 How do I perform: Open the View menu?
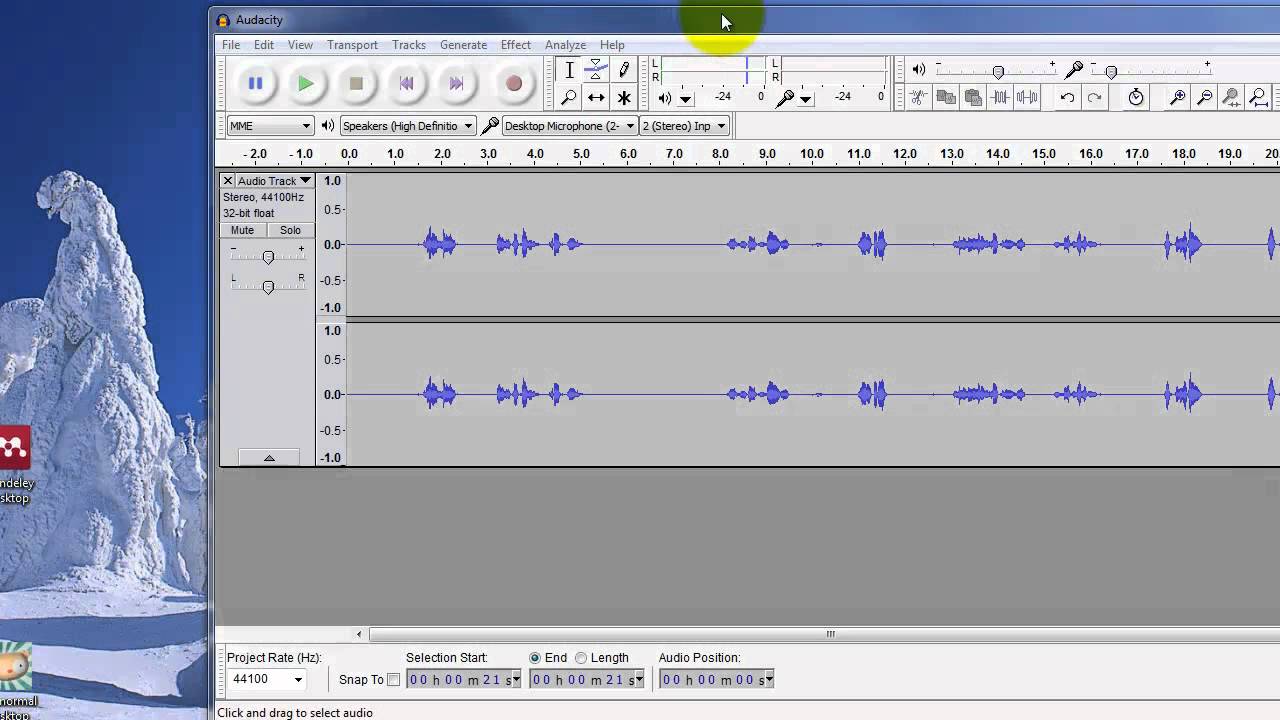(x=300, y=45)
